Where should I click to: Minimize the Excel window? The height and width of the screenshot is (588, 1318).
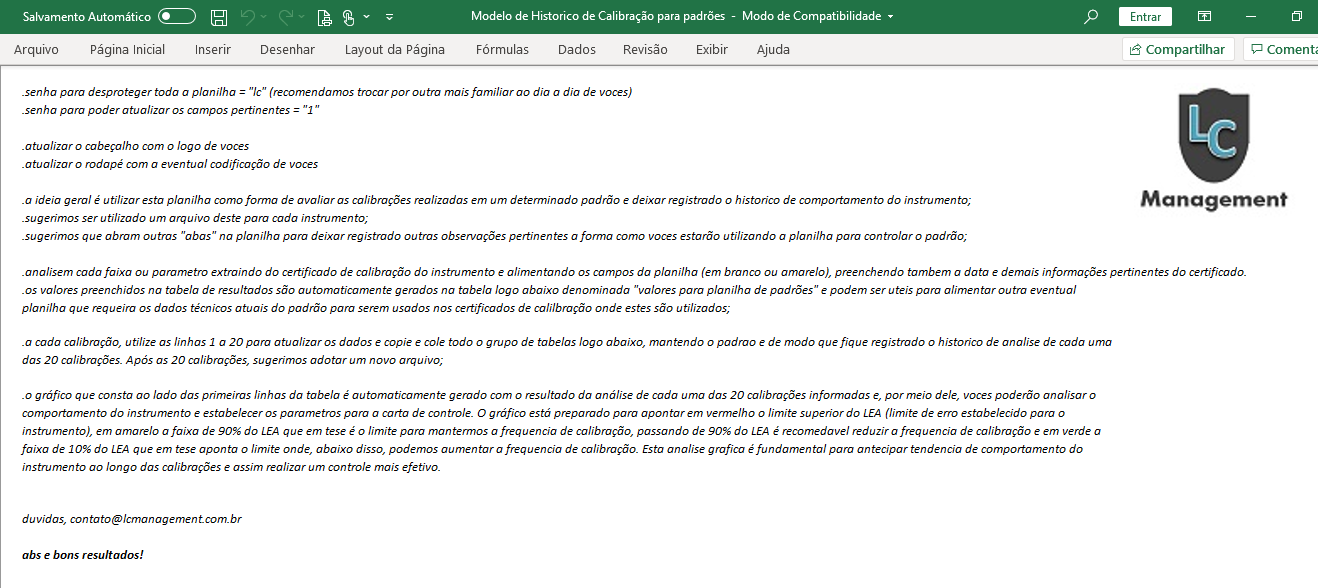(x=1250, y=17)
